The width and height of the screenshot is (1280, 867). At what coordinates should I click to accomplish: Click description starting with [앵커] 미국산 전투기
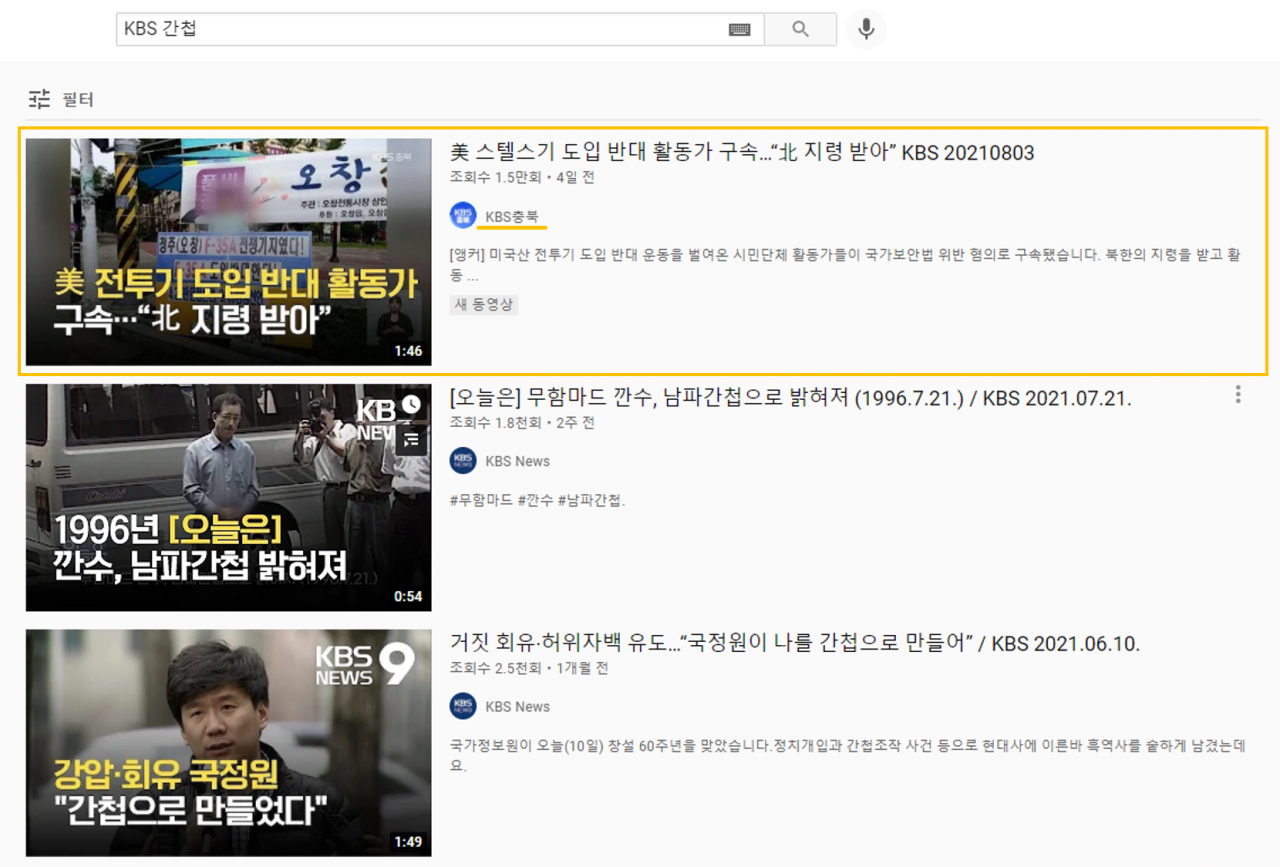point(846,265)
